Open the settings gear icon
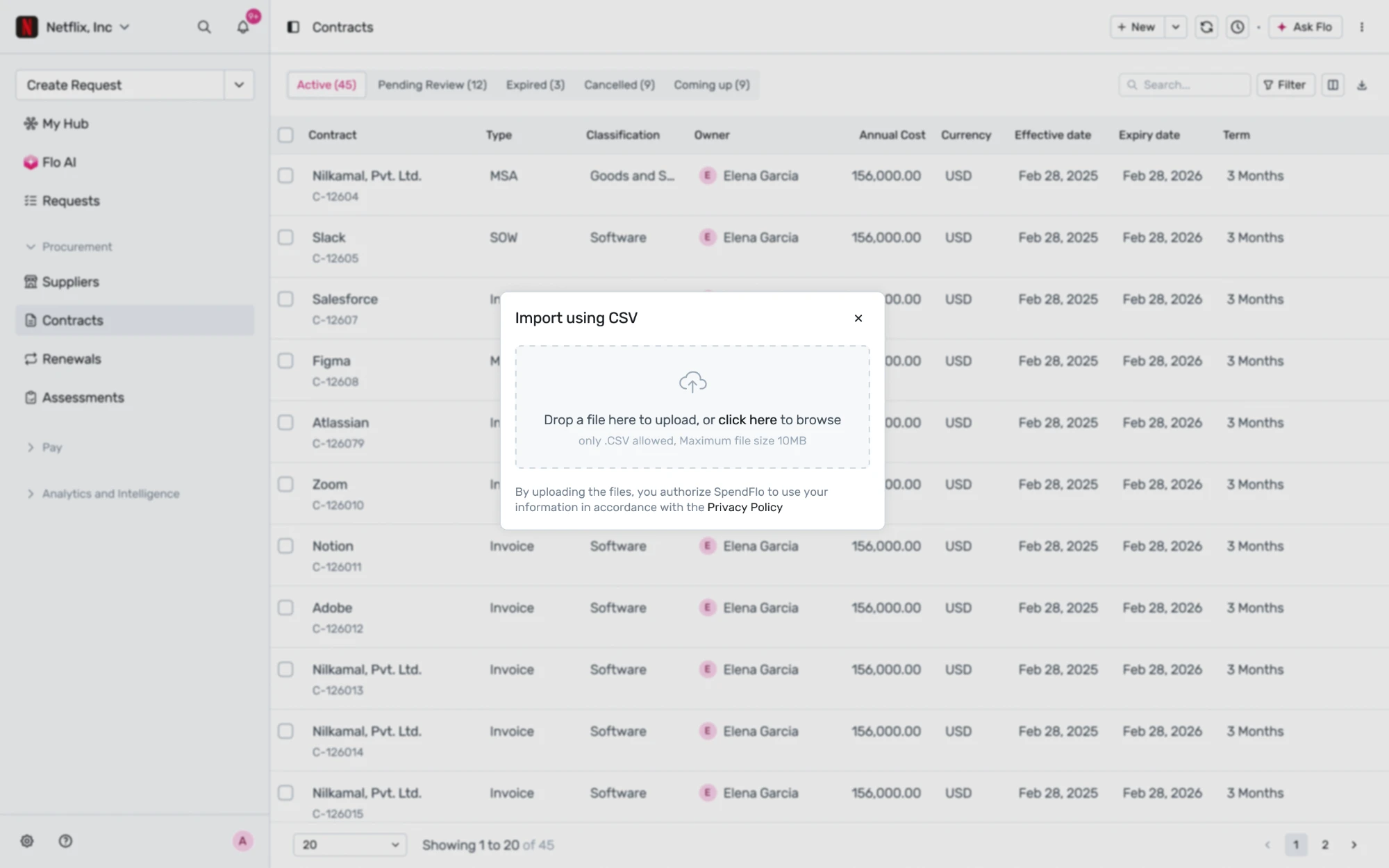The width and height of the screenshot is (1389, 868). pyautogui.click(x=27, y=841)
